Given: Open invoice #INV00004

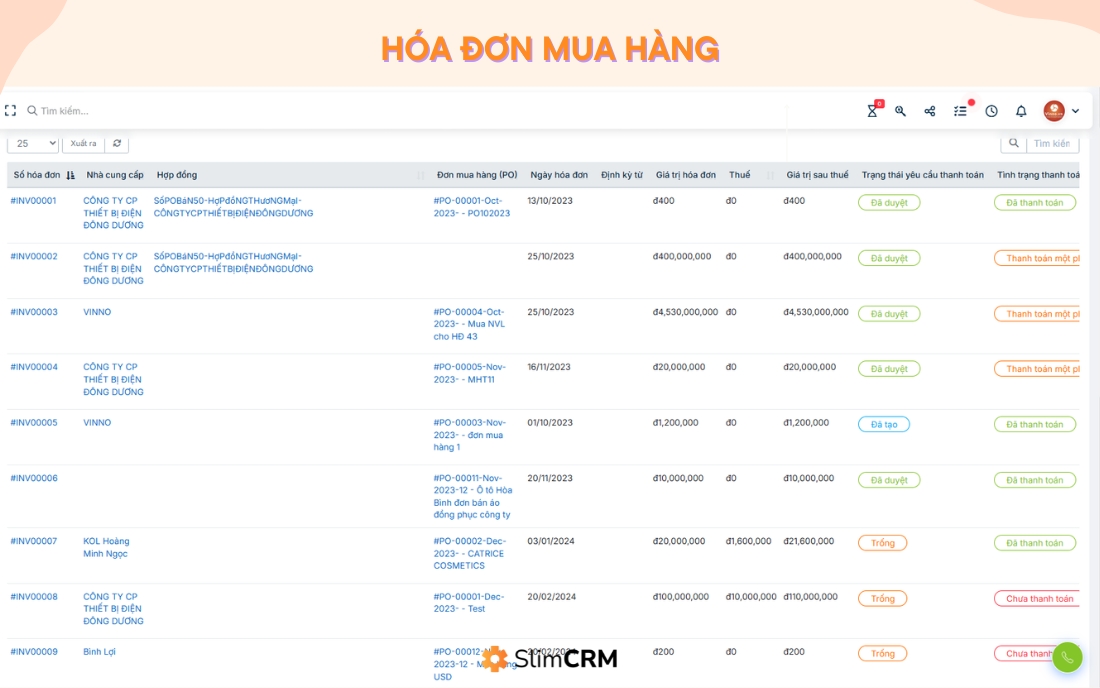Looking at the screenshot, I should [x=34, y=367].
